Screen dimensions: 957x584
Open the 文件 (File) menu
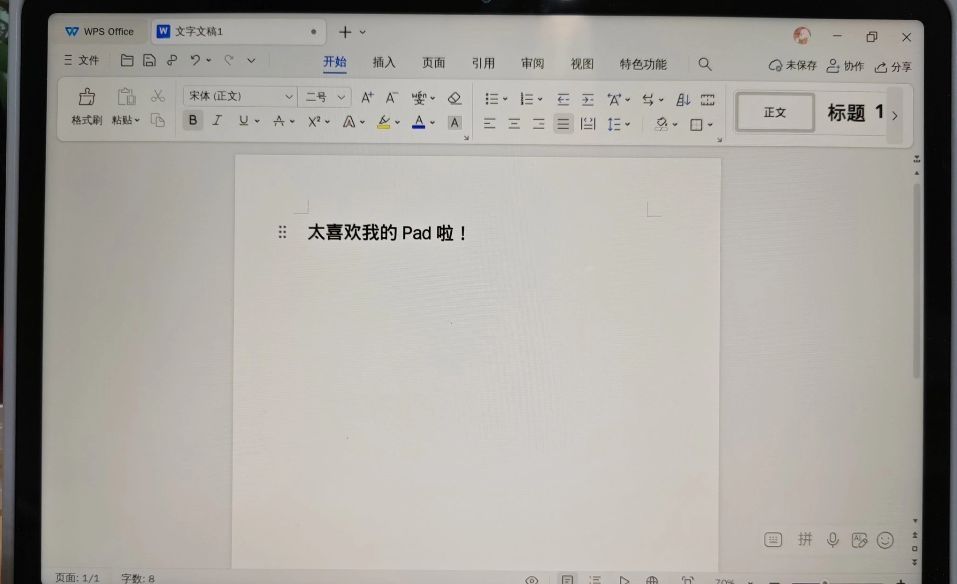coord(82,61)
